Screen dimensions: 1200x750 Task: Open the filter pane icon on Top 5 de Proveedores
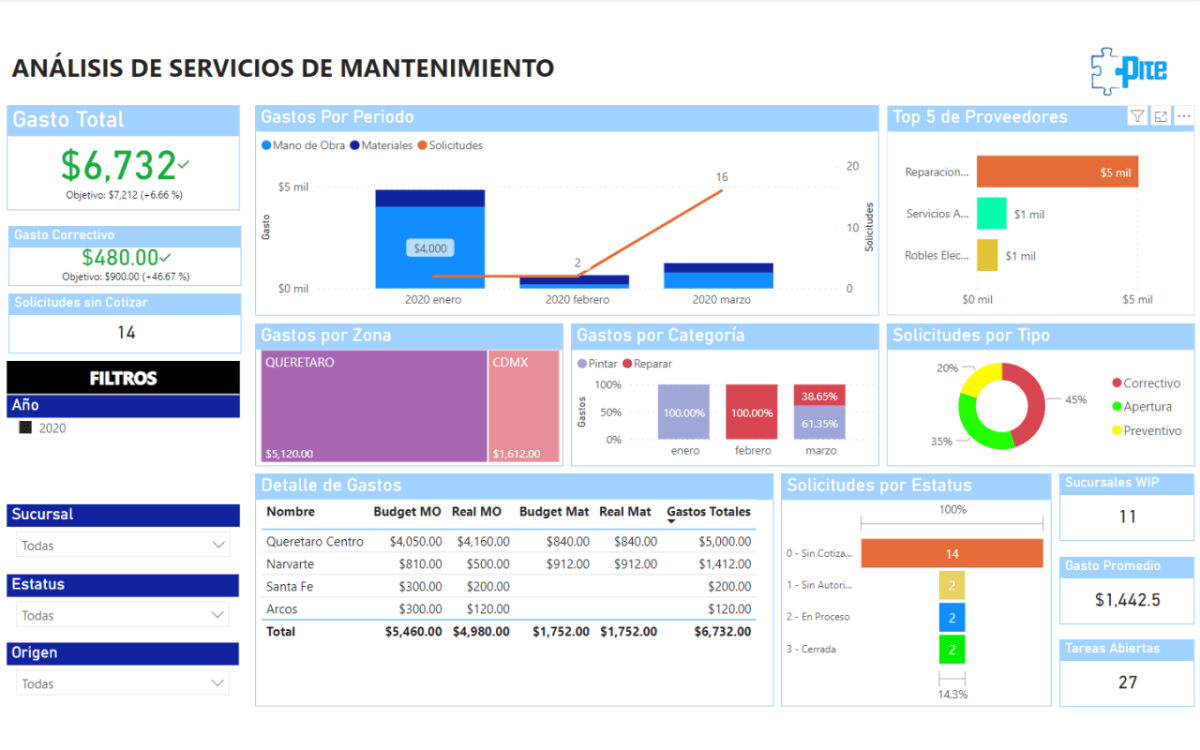pos(1138,116)
